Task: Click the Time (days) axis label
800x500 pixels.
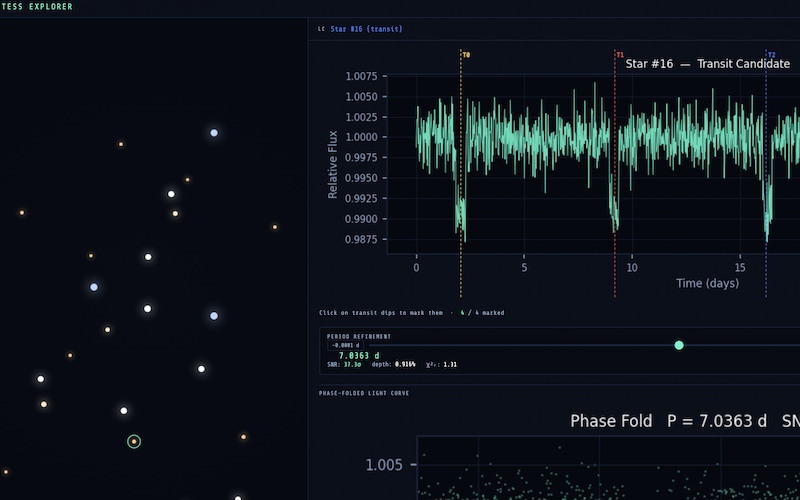Action: pyautogui.click(x=707, y=283)
